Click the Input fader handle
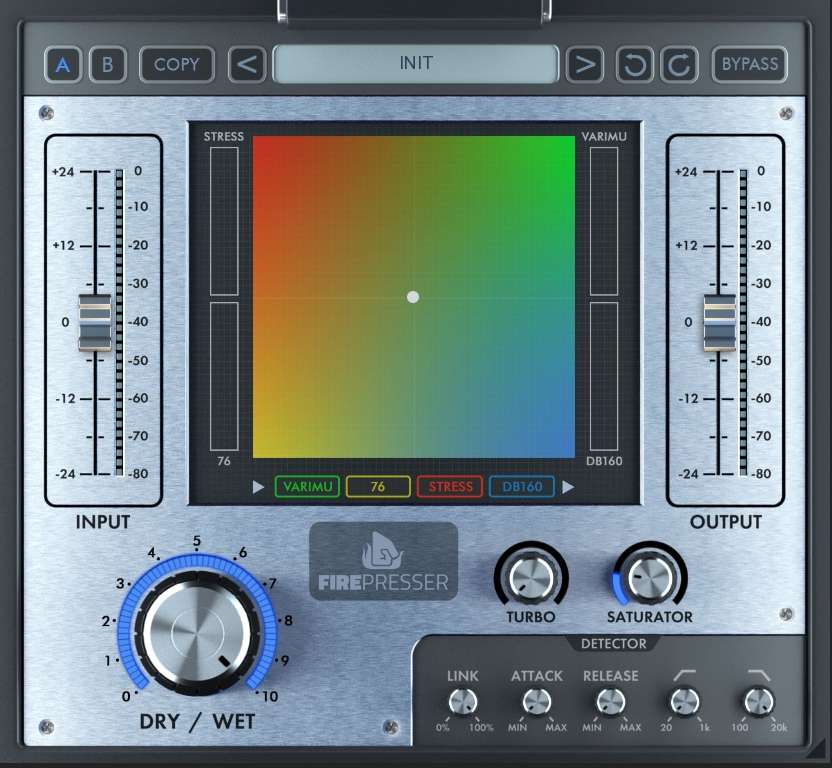The image size is (832, 768). pyautogui.click(x=95, y=322)
